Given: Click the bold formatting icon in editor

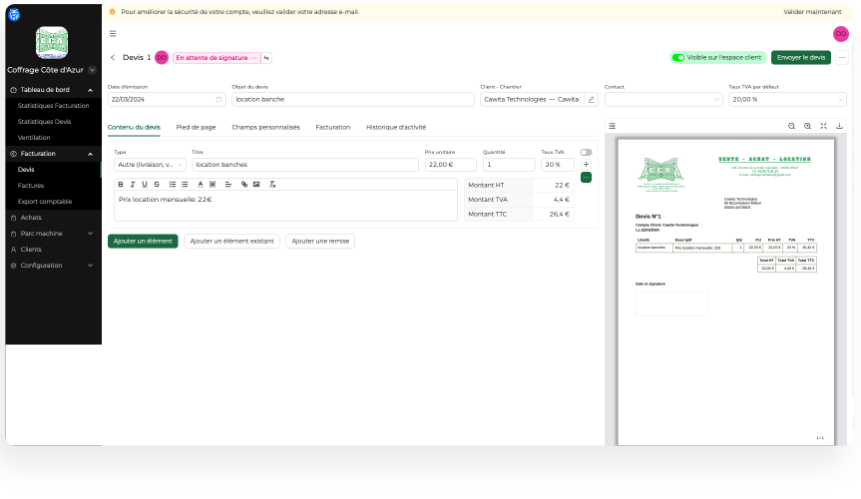Looking at the screenshot, I should coord(121,184).
